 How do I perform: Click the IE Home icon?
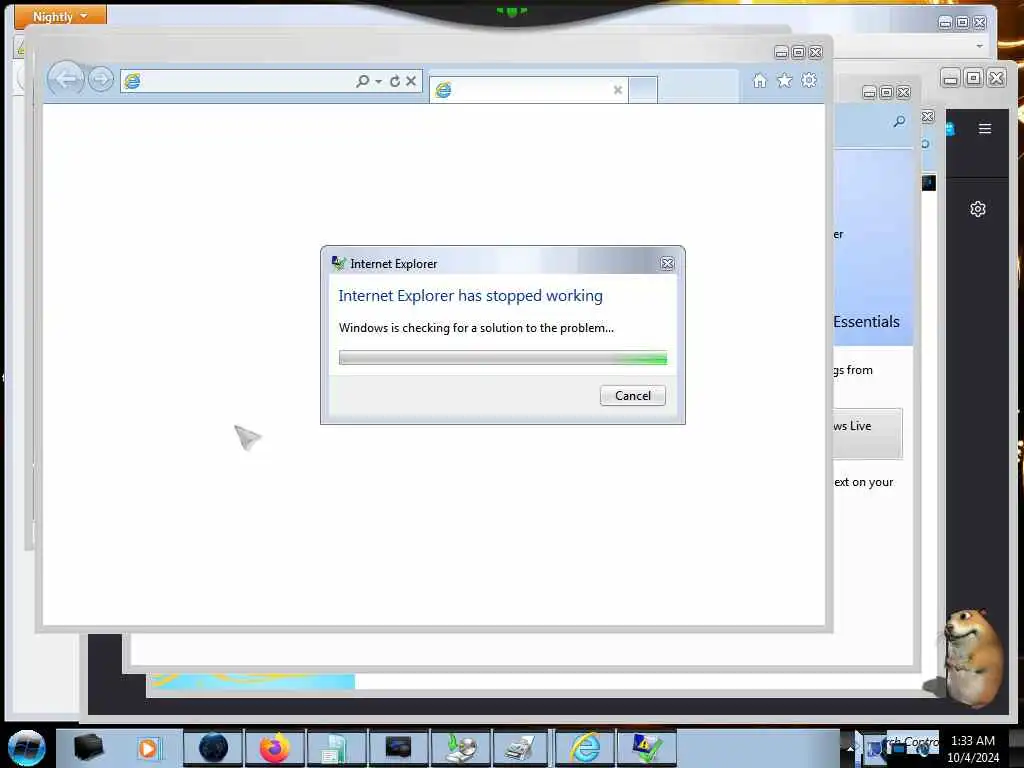(760, 80)
